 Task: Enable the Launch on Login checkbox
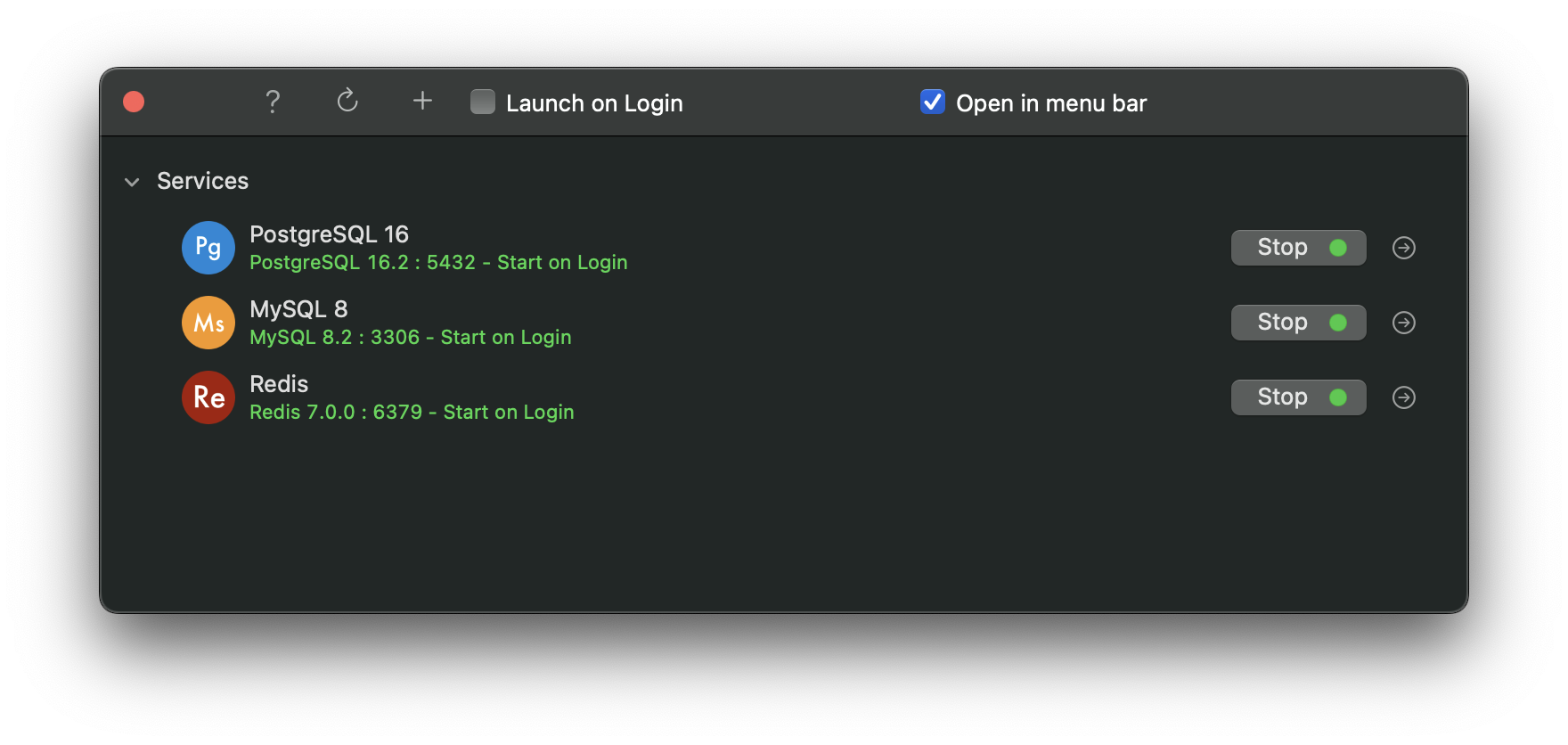tap(483, 102)
